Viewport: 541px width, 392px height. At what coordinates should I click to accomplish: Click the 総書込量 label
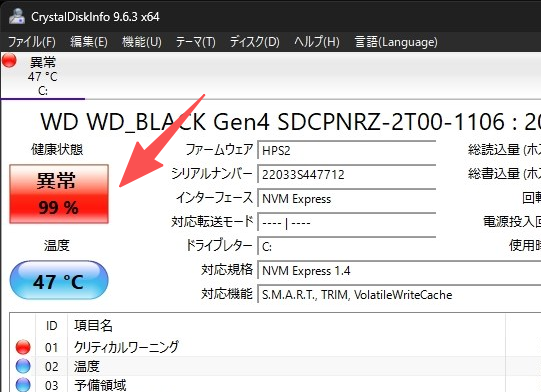pyautogui.click(x=504, y=174)
